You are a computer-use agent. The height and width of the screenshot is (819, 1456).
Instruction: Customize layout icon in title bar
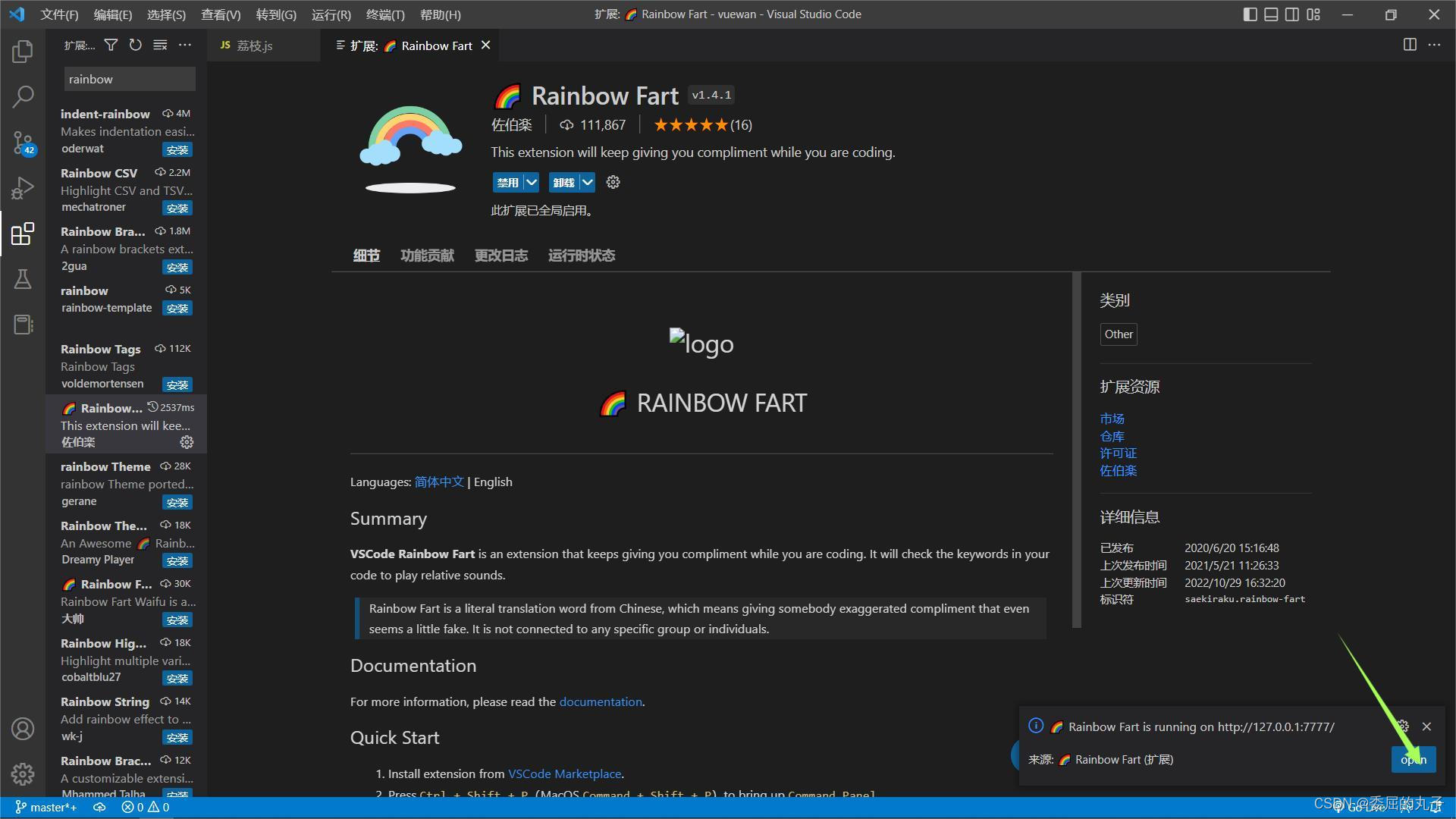tap(1313, 14)
